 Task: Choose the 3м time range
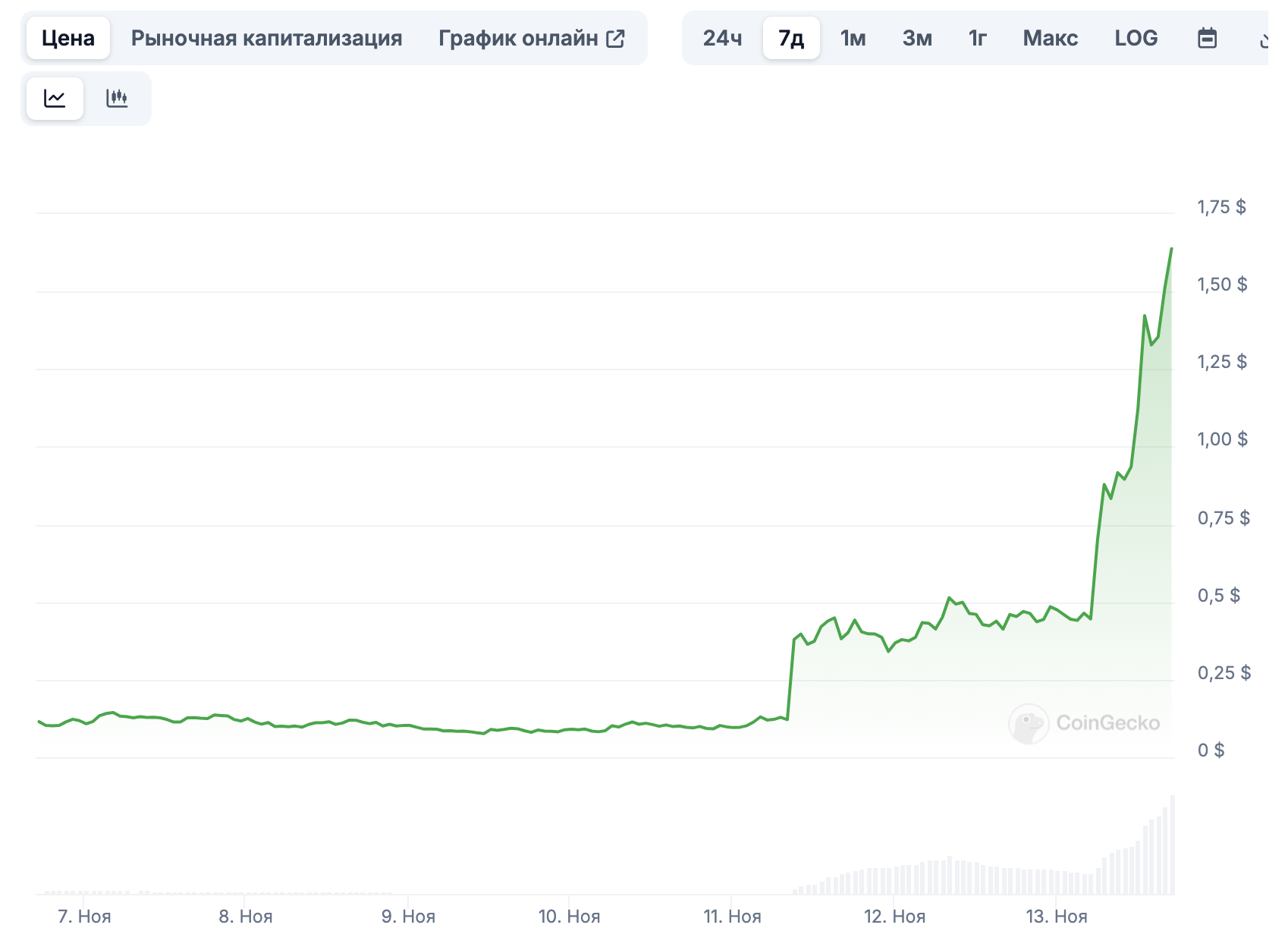tap(917, 38)
